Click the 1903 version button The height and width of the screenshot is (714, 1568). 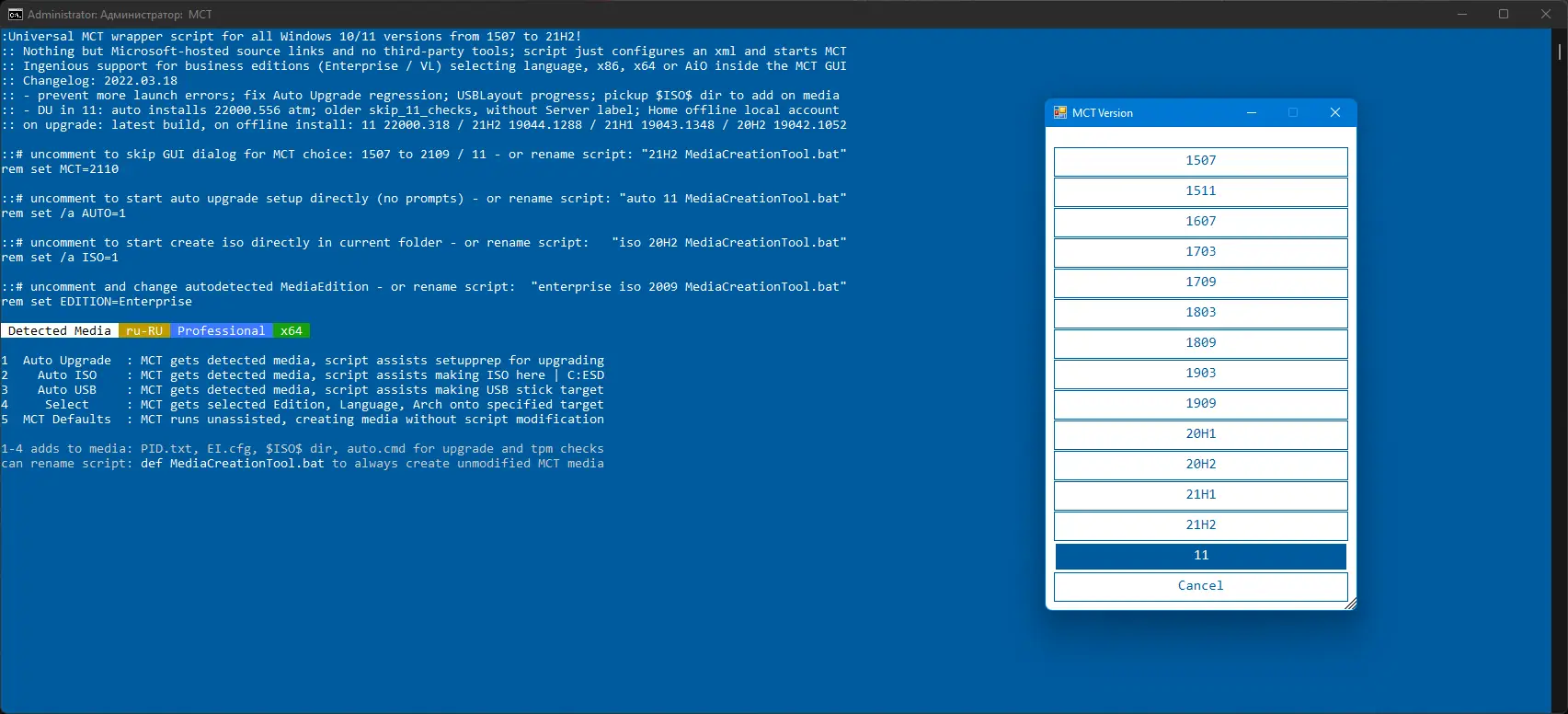[x=1200, y=374]
